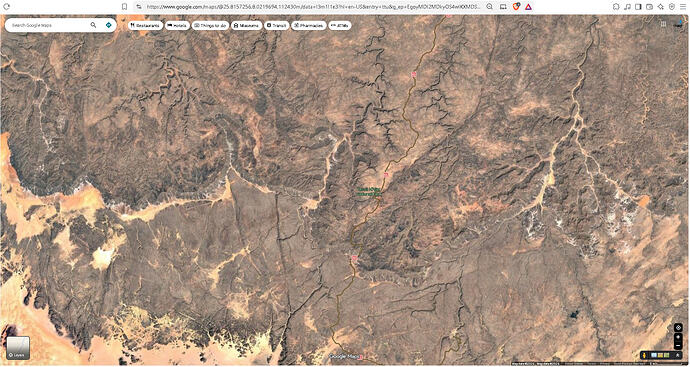Select the yellow Pegman Street View icon

point(644,355)
